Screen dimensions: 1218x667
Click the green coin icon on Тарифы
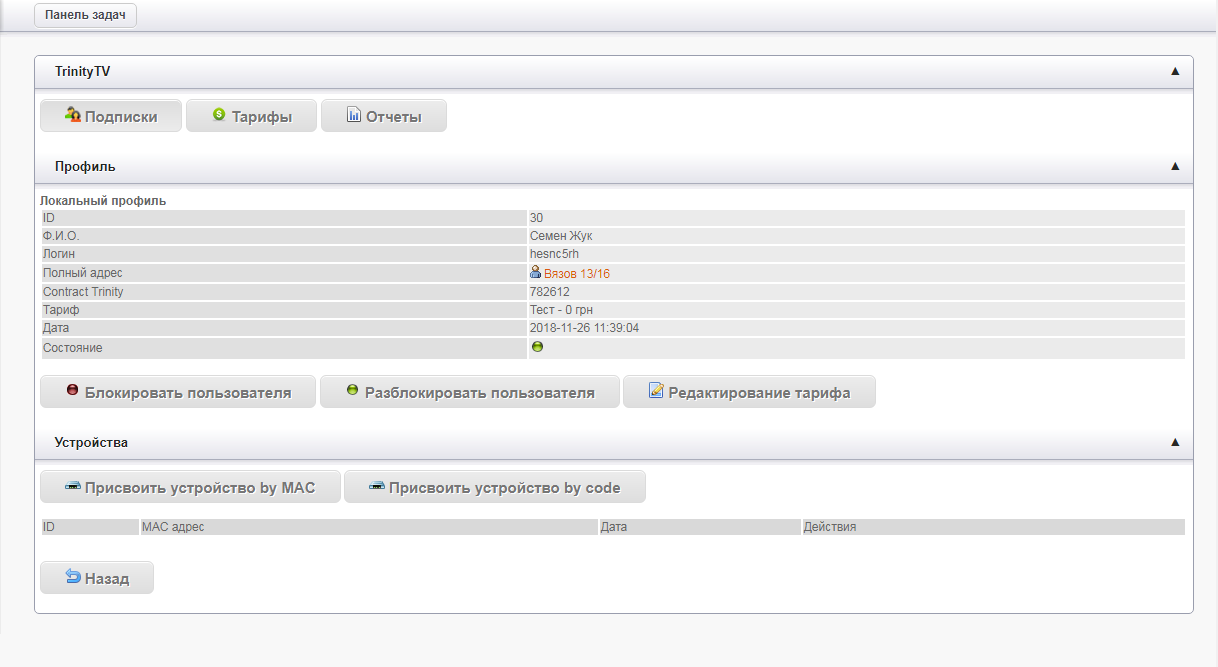click(219, 115)
